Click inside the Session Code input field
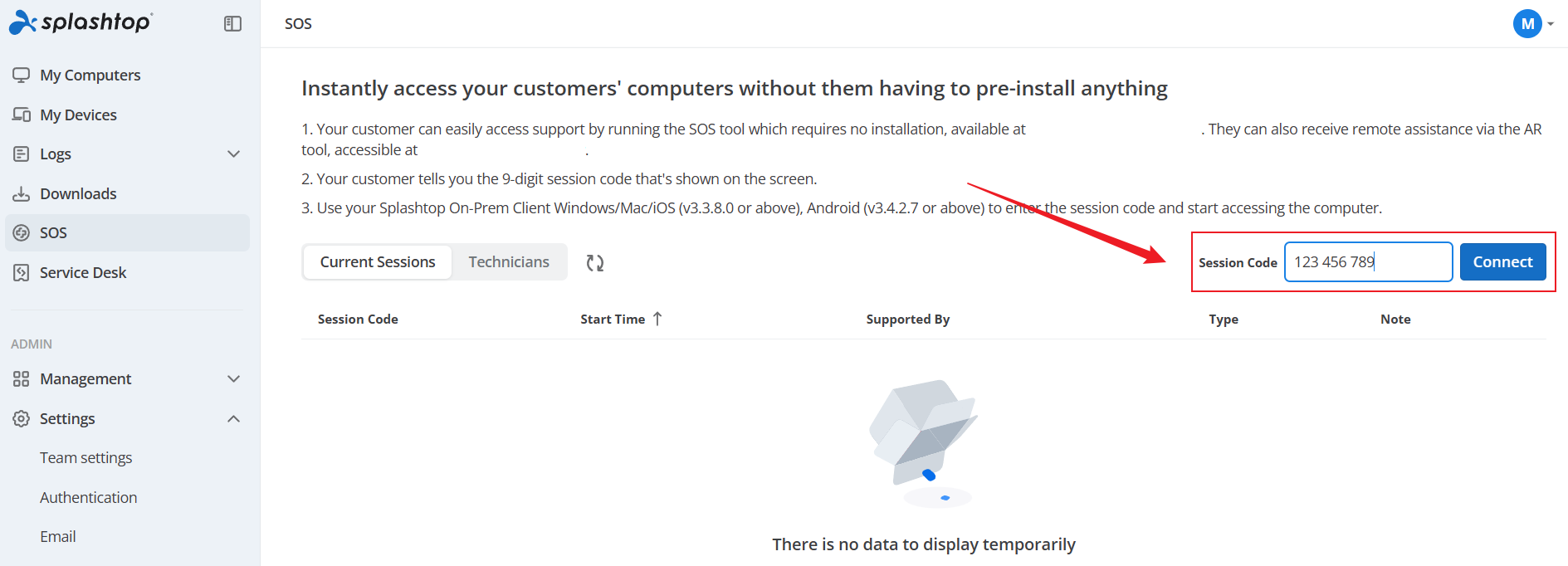Image resolution: width=1568 pixels, height=566 pixels. [x=1368, y=261]
